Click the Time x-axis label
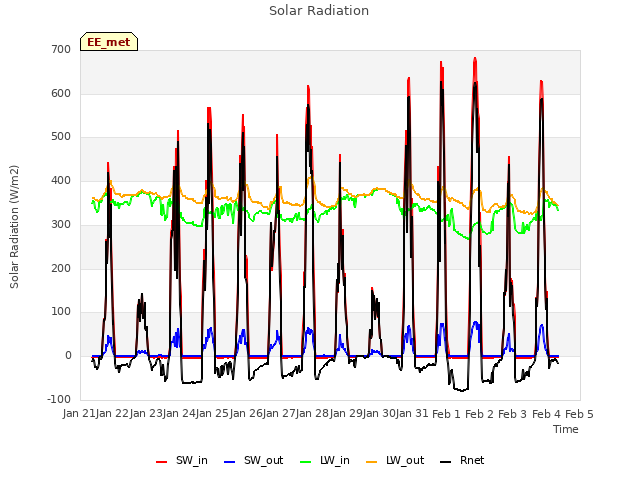Image resolution: width=640 pixels, height=480 pixels. pyautogui.click(x=566, y=429)
